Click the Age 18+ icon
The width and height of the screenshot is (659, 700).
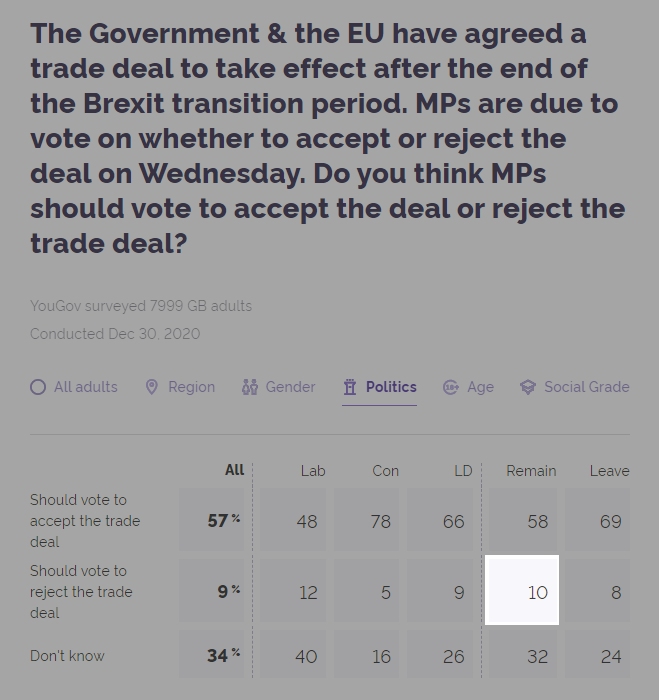coord(451,387)
